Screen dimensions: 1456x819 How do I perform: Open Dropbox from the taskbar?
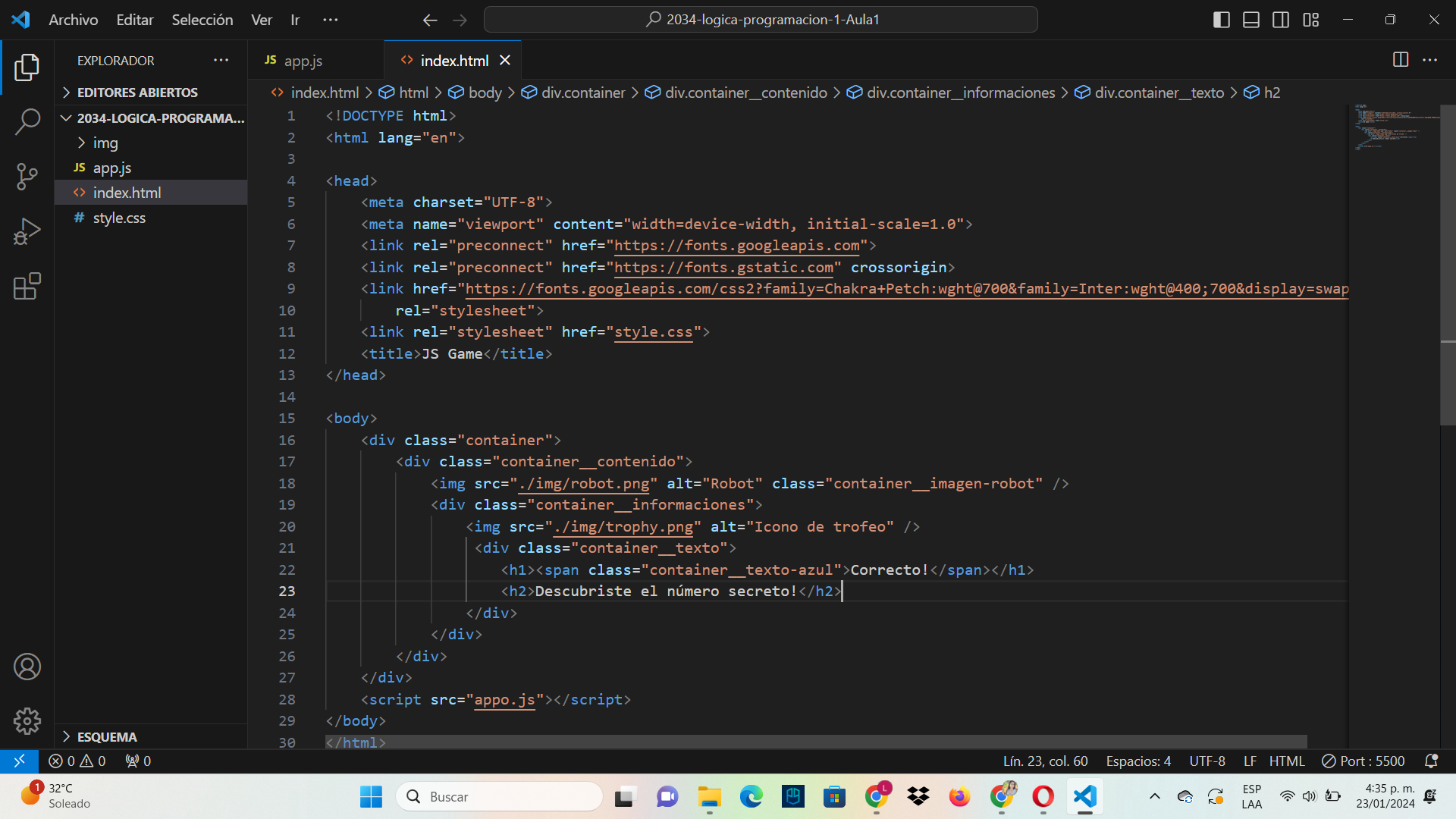918,796
